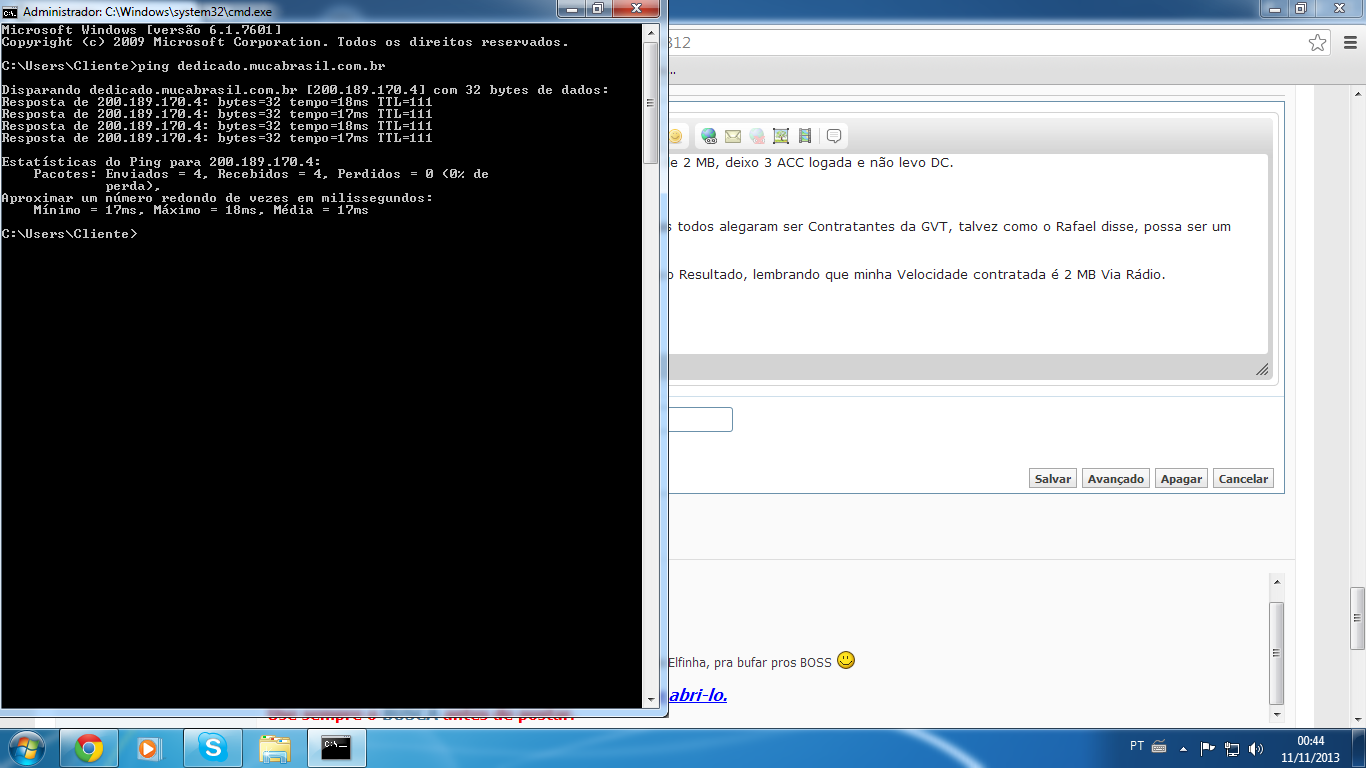Open the Chrome menu button
The height and width of the screenshot is (768, 1366).
pyautogui.click(x=1347, y=43)
